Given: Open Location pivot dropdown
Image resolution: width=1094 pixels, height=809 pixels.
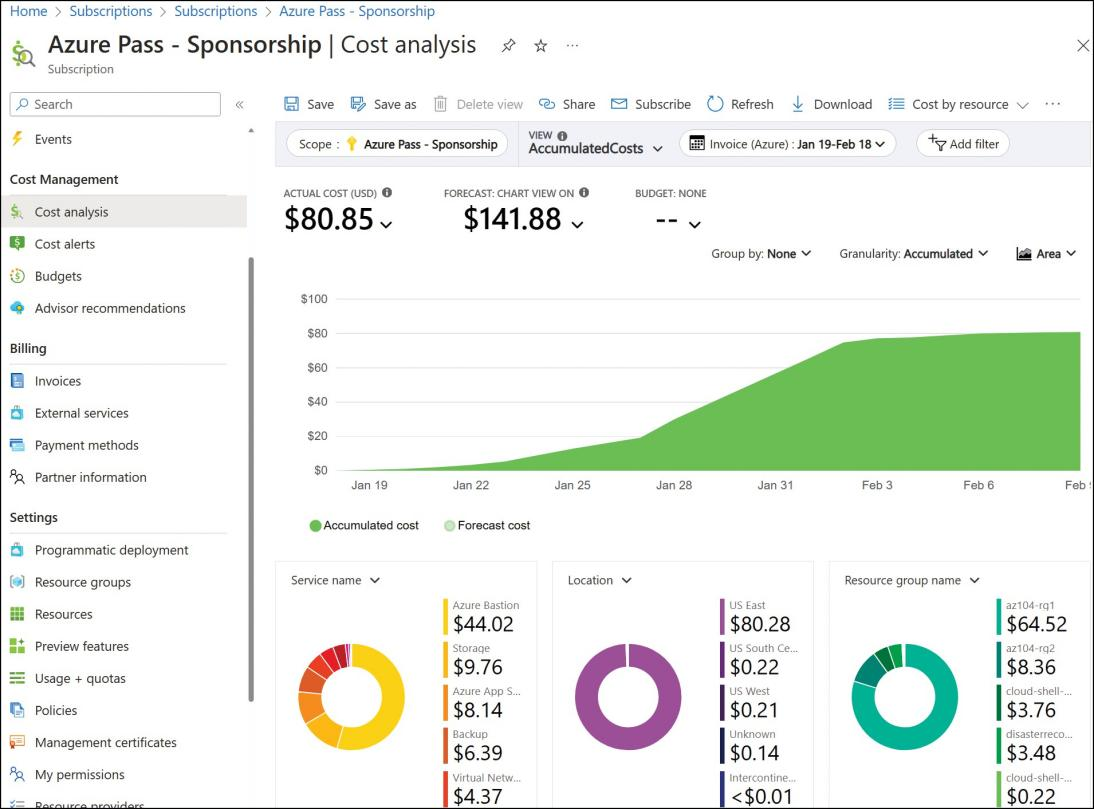Looking at the screenshot, I should pyautogui.click(x=599, y=580).
